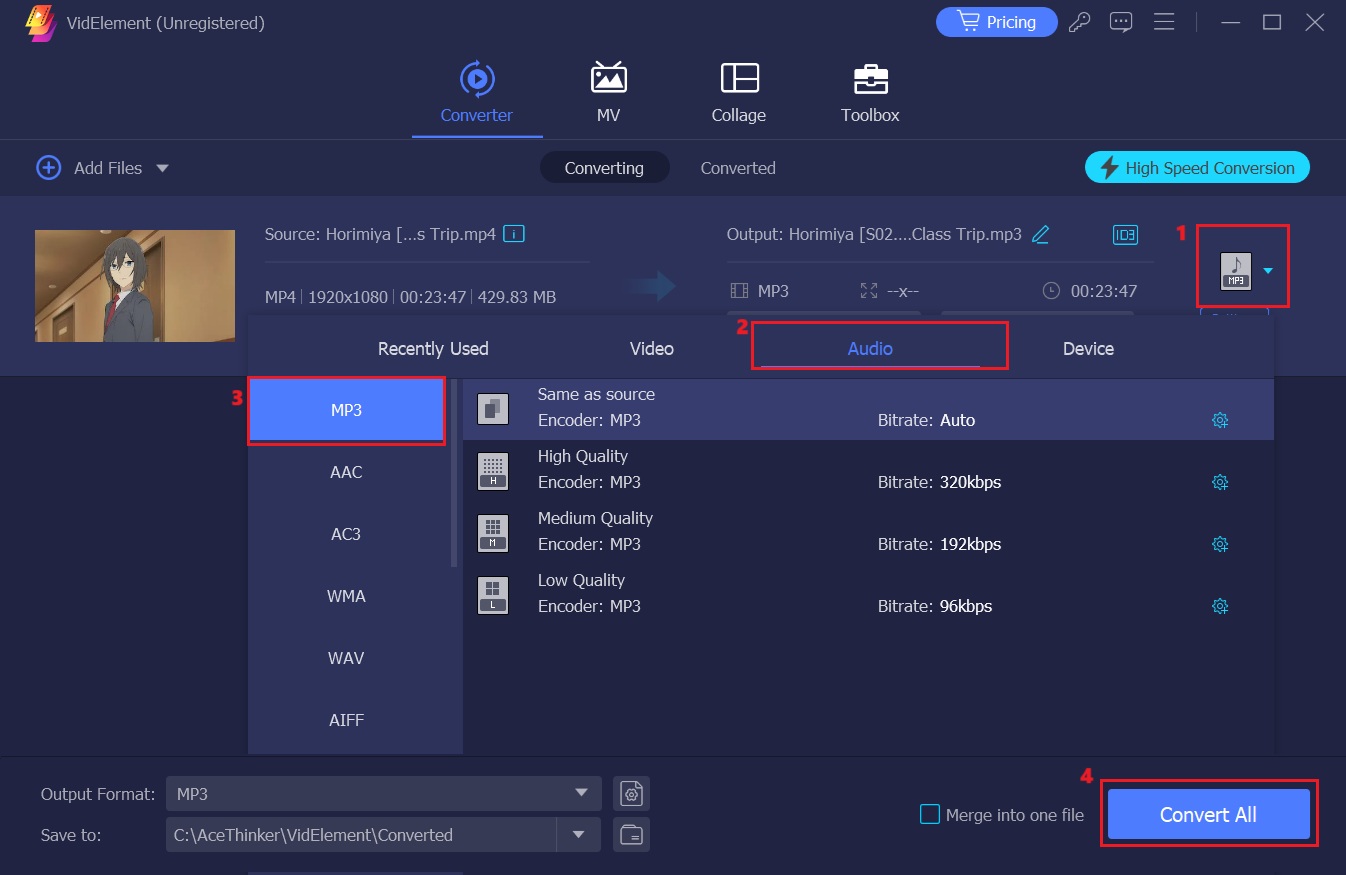Open the save folder icon
Viewport: 1346px width, 875px height.
tap(631, 835)
